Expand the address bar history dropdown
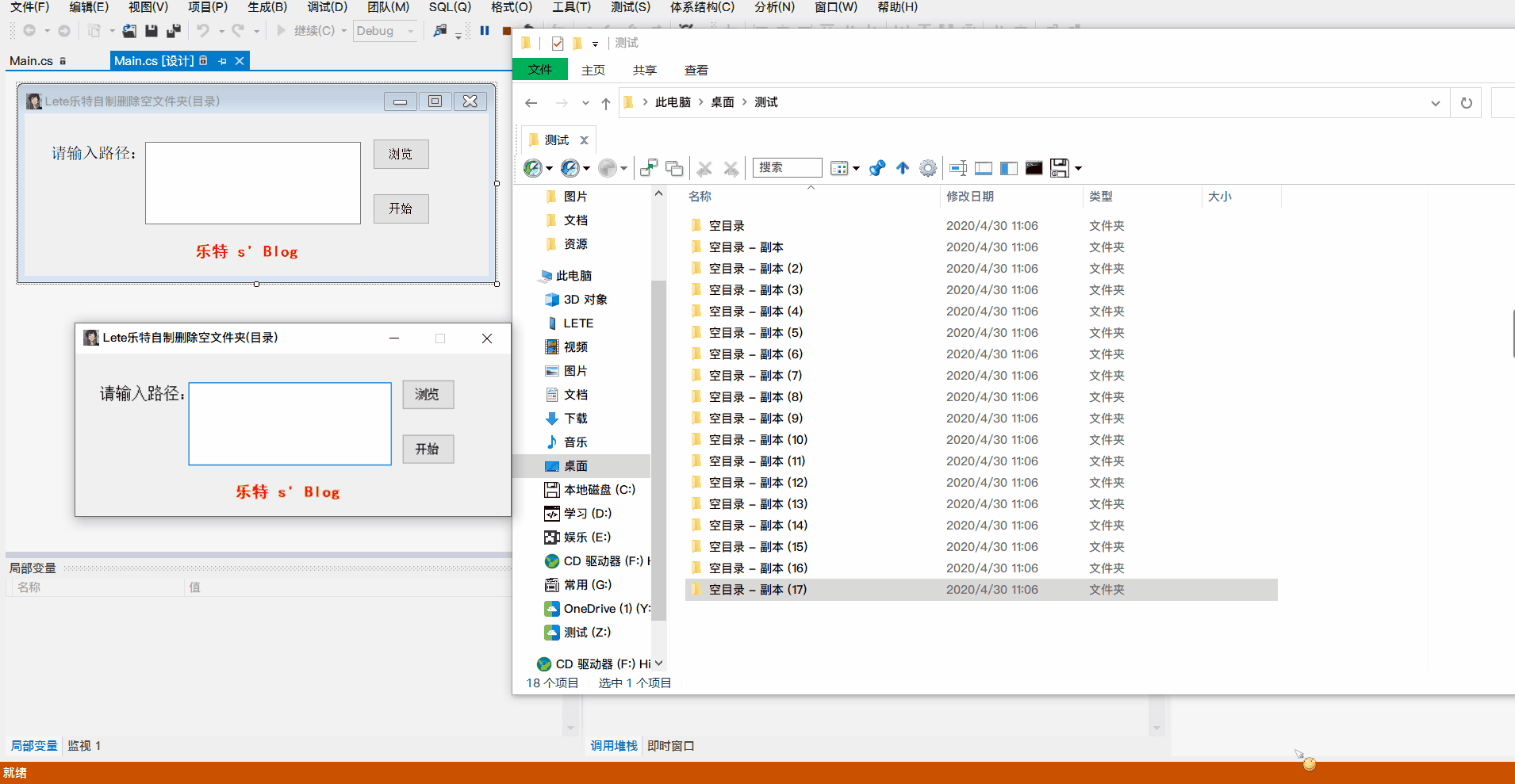The height and width of the screenshot is (784, 1515). 1435,103
